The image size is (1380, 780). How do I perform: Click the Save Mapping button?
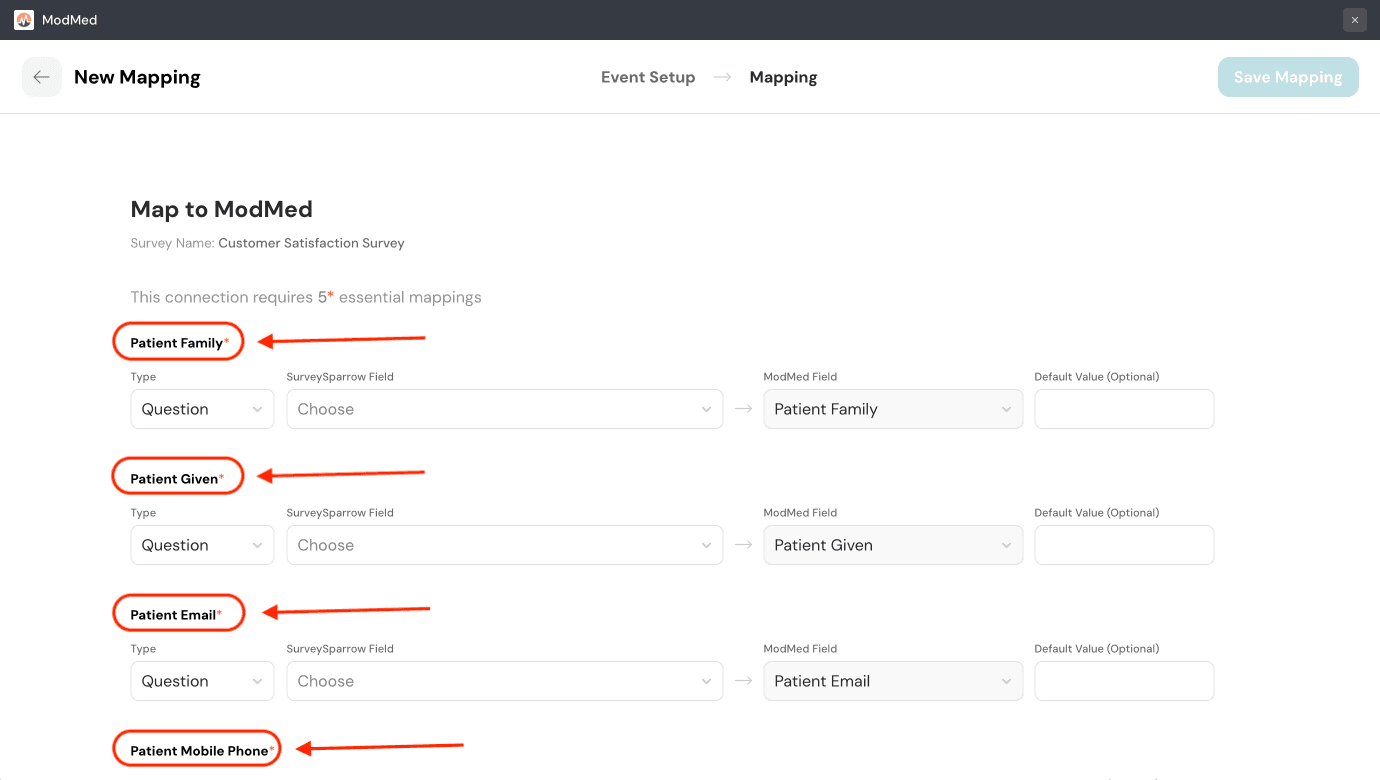coord(1287,77)
